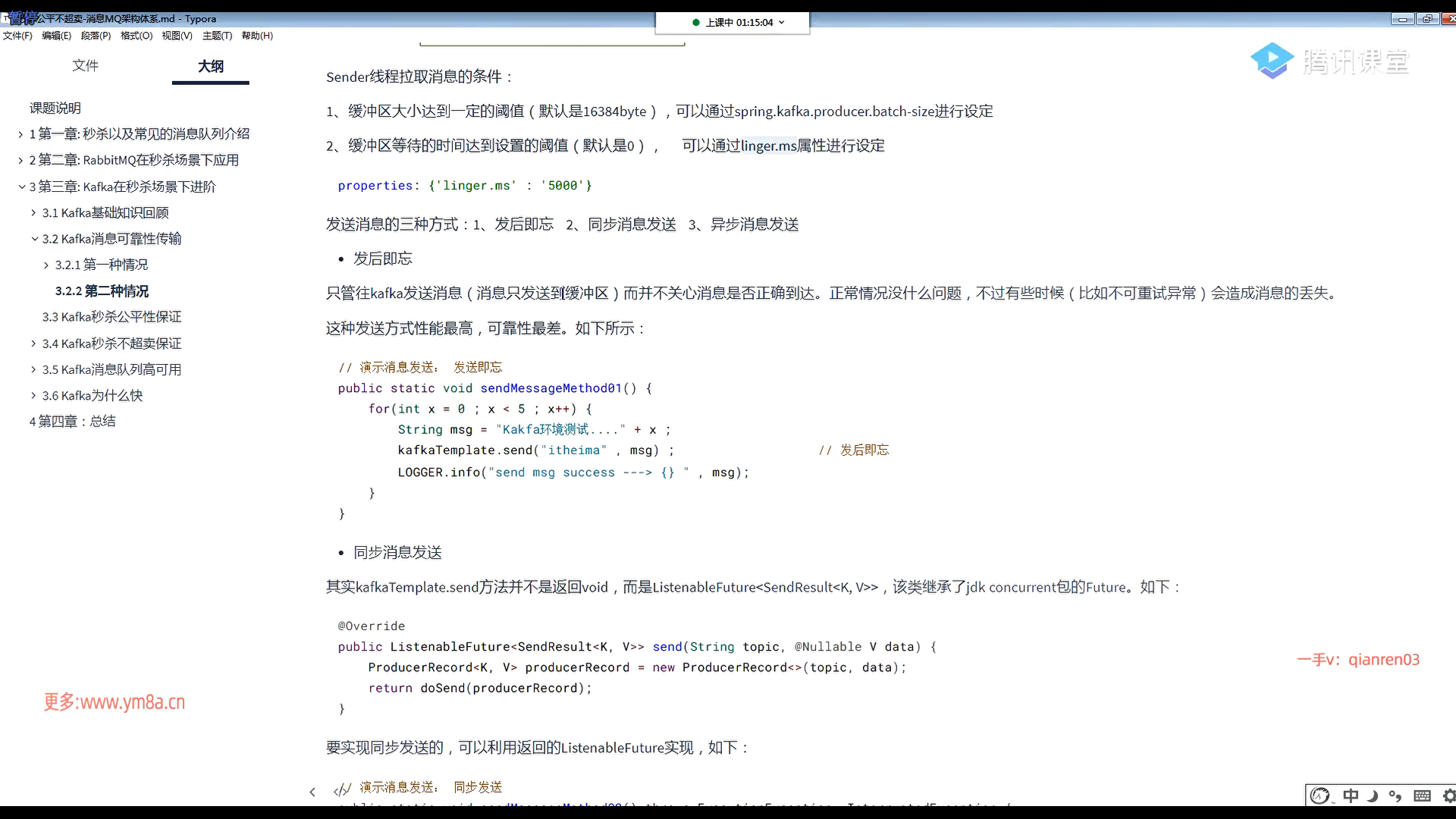Screen dimensions: 1456x819
Task: Toggle Chinese punctuation mode icon
Action: coord(1395,795)
